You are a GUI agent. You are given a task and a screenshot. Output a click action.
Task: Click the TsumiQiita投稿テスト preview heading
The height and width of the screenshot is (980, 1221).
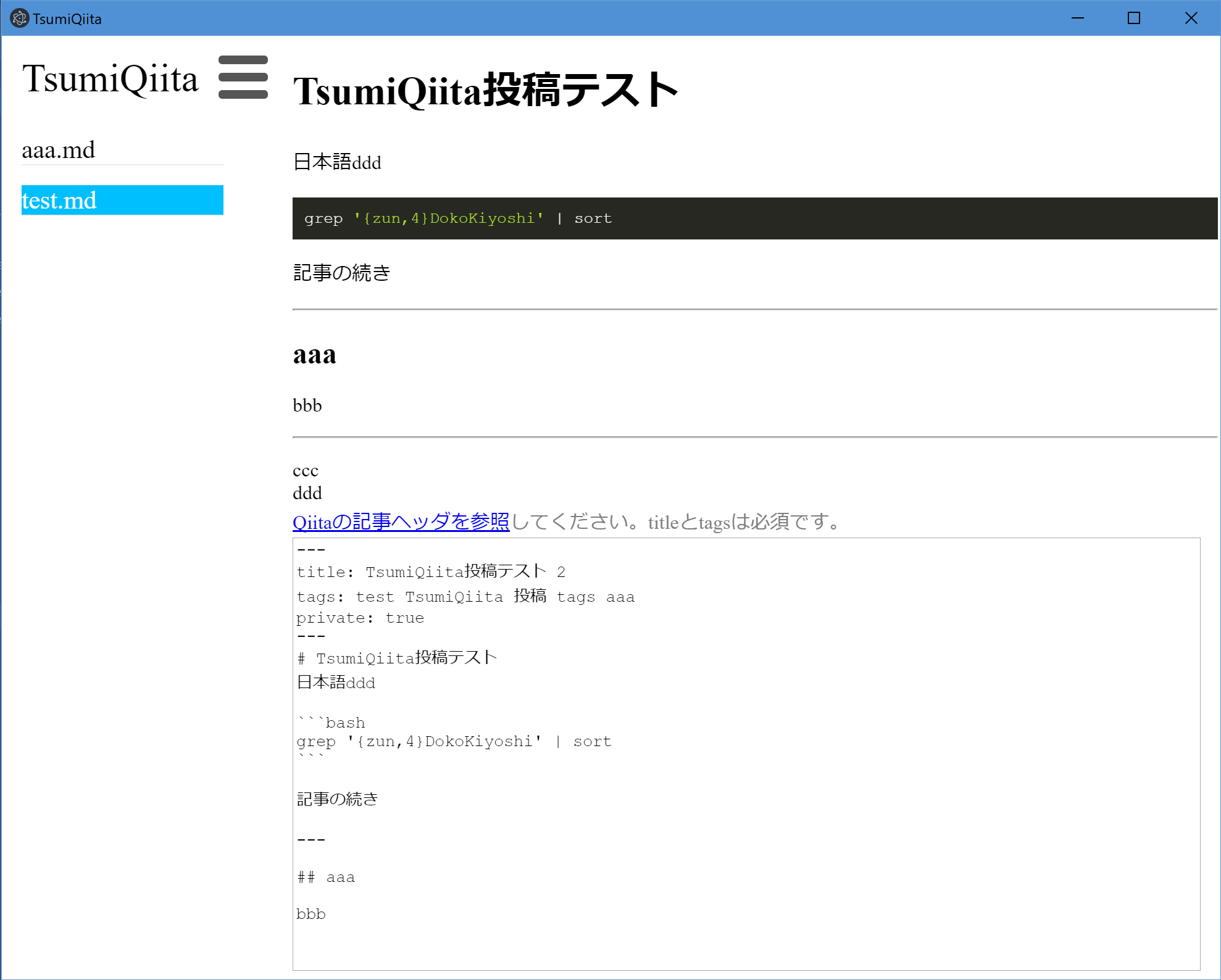485,90
